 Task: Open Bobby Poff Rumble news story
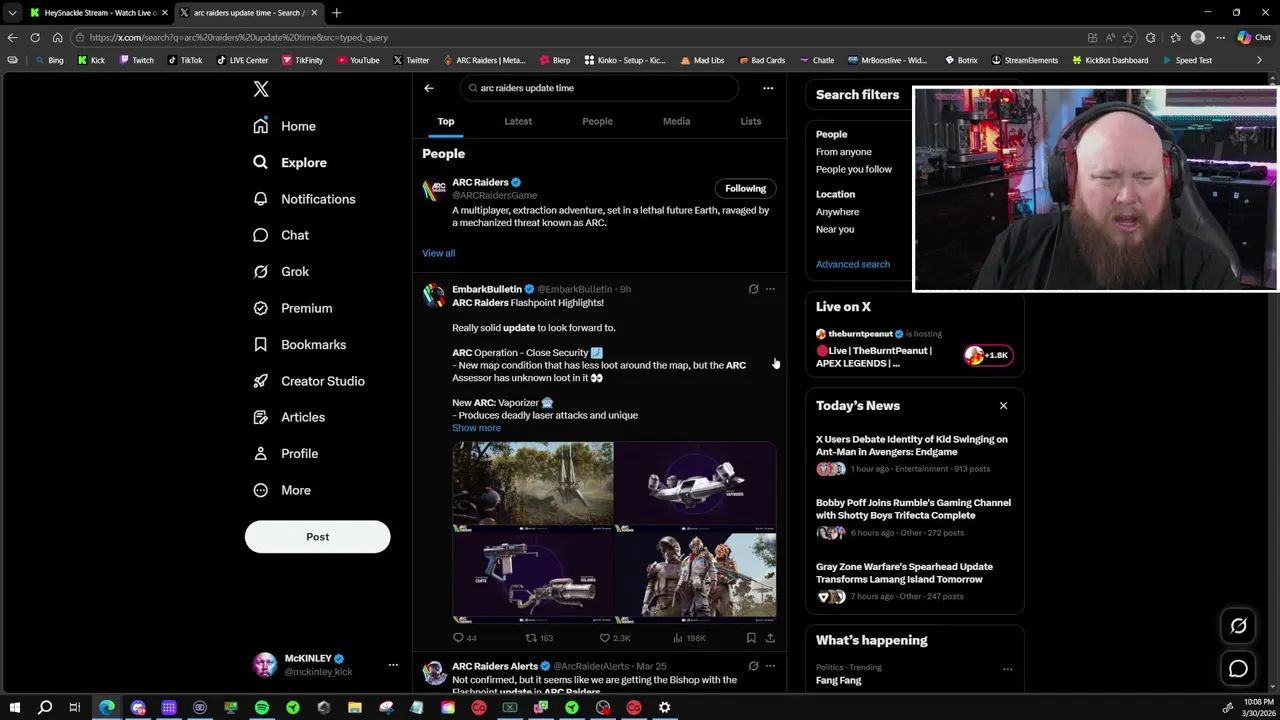tap(914, 518)
